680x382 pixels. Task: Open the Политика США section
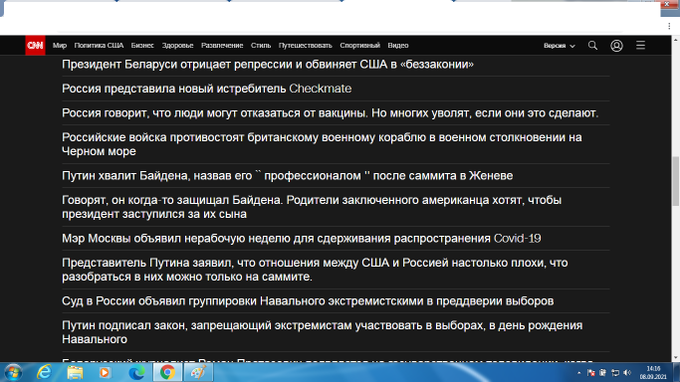pyautogui.click(x=99, y=46)
